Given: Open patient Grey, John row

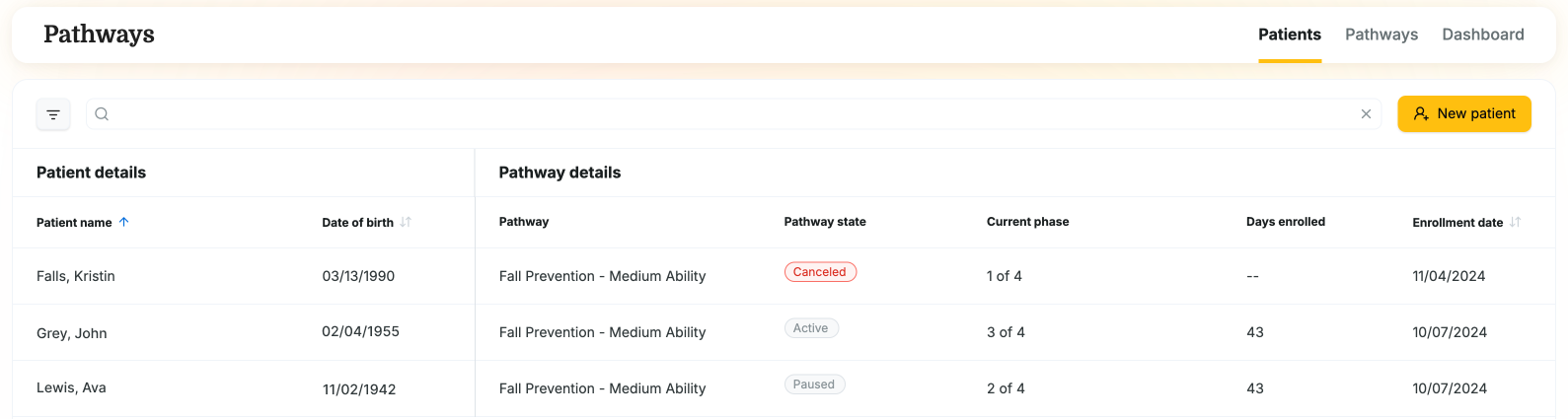Looking at the screenshot, I should pyautogui.click(x=72, y=333).
